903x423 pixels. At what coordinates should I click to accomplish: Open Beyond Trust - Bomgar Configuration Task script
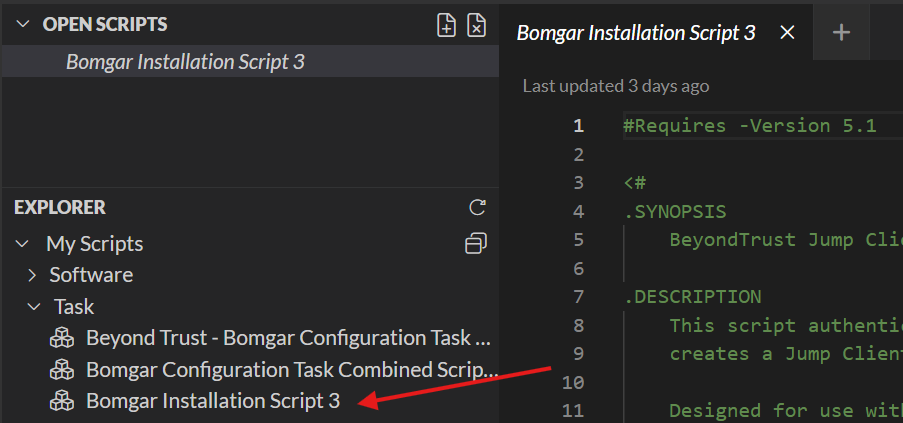[288, 338]
